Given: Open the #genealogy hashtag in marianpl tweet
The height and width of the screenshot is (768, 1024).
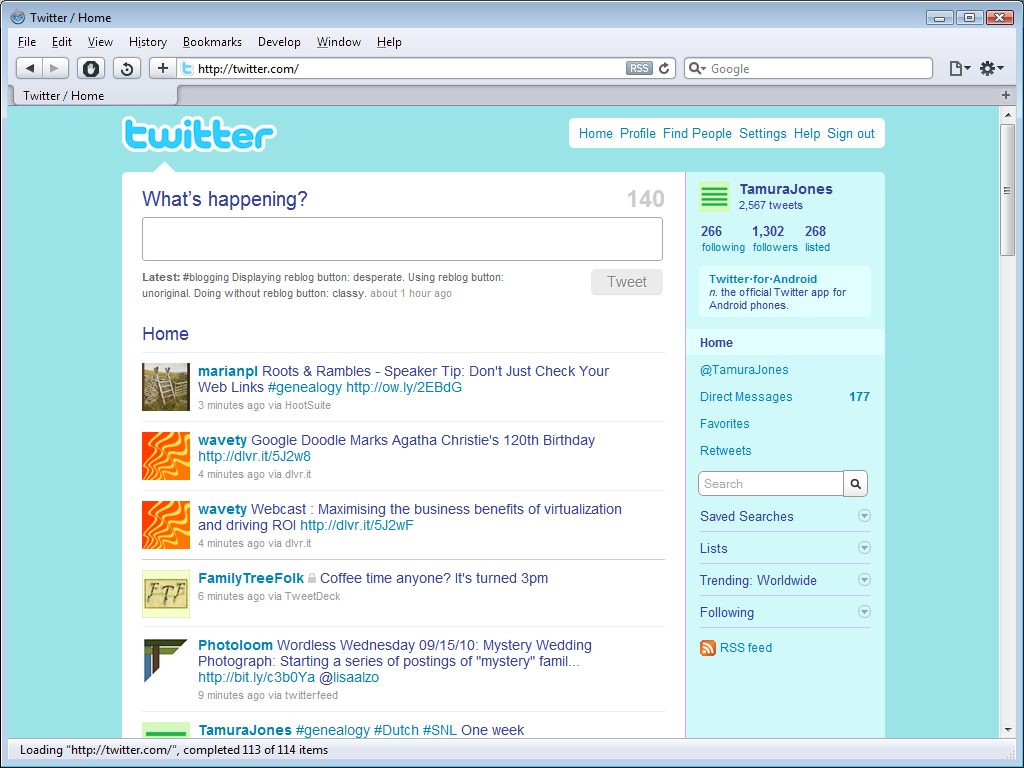Looking at the screenshot, I should 304,387.
